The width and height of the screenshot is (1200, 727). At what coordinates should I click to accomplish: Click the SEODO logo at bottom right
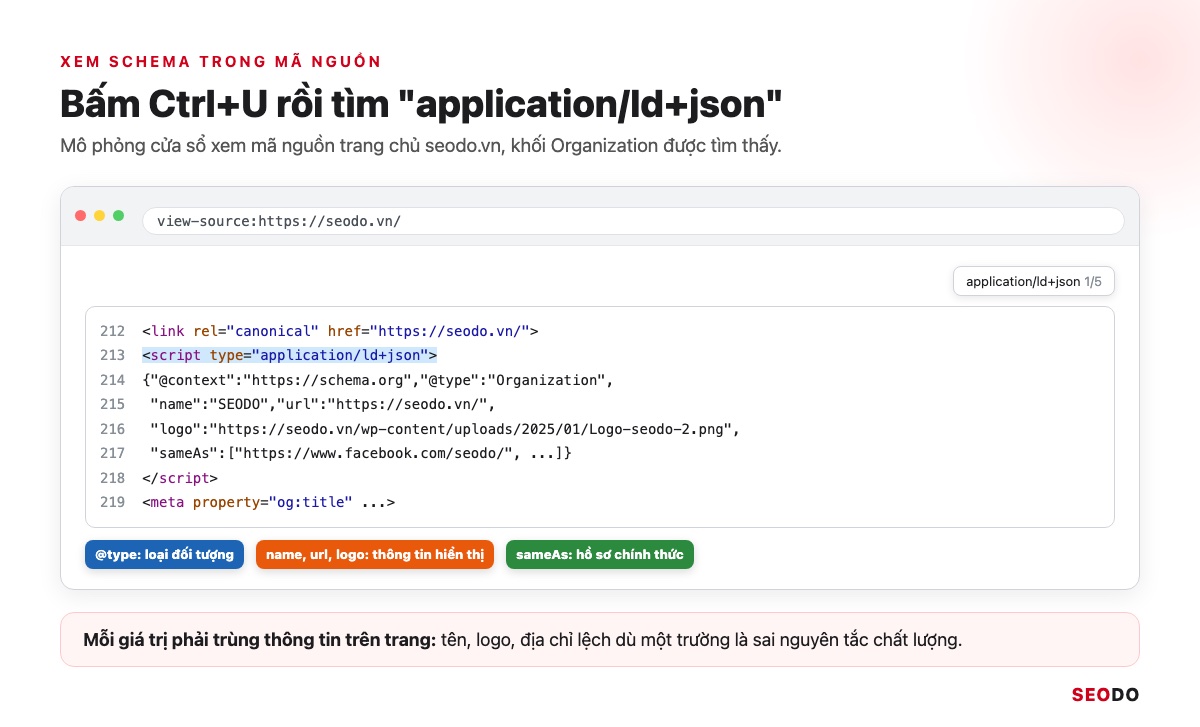point(1105,695)
